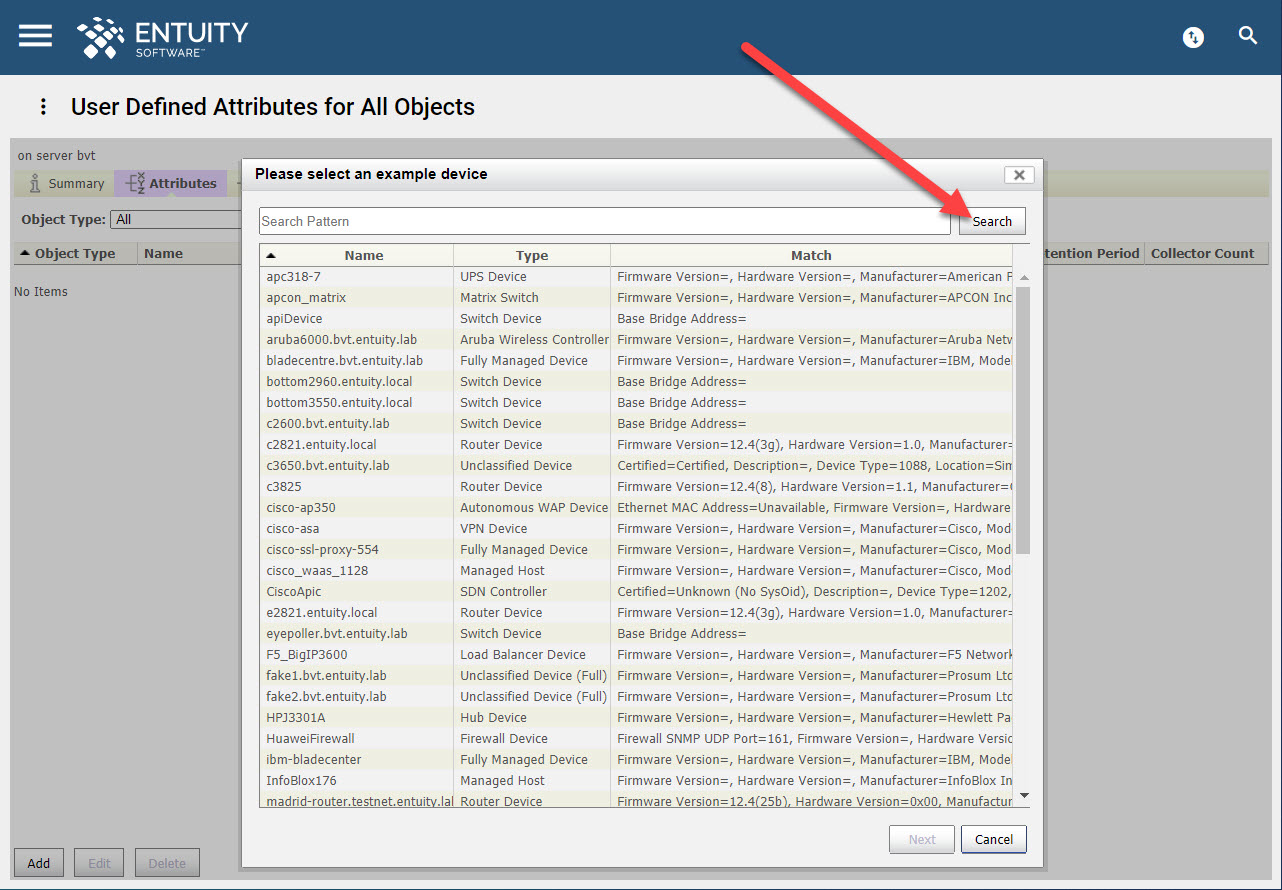
Task: Select madrid-router.testnet device row
Action: pos(636,801)
